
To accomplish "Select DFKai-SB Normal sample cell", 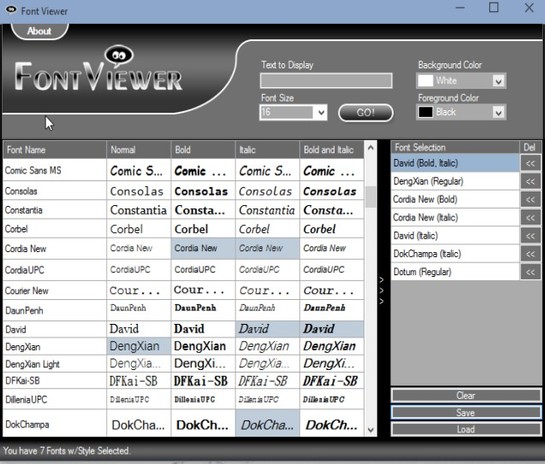I will pos(139,381).
